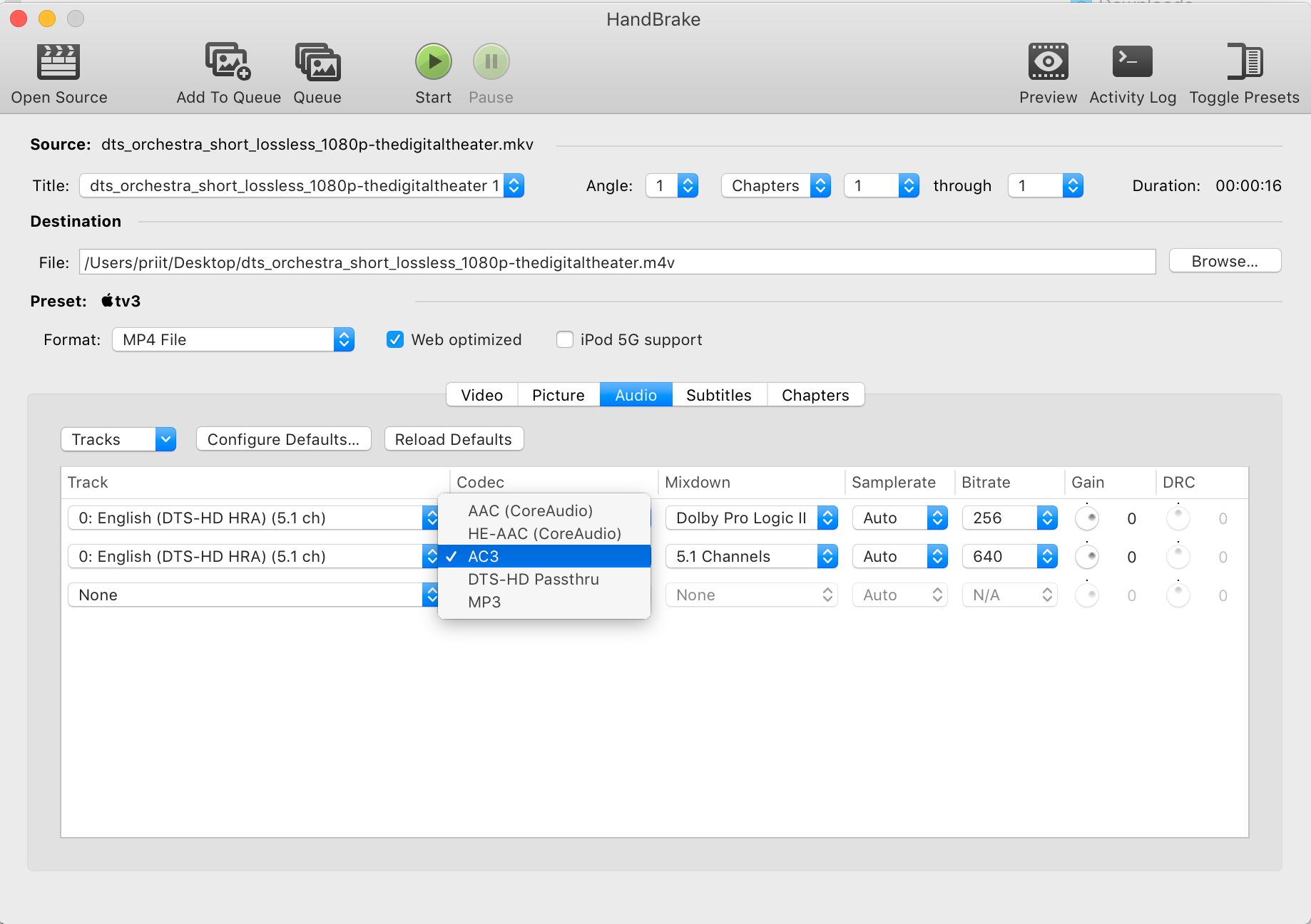The width and height of the screenshot is (1311, 924).
Task: Open the Chapters range type dropdown
Action: 776,186
